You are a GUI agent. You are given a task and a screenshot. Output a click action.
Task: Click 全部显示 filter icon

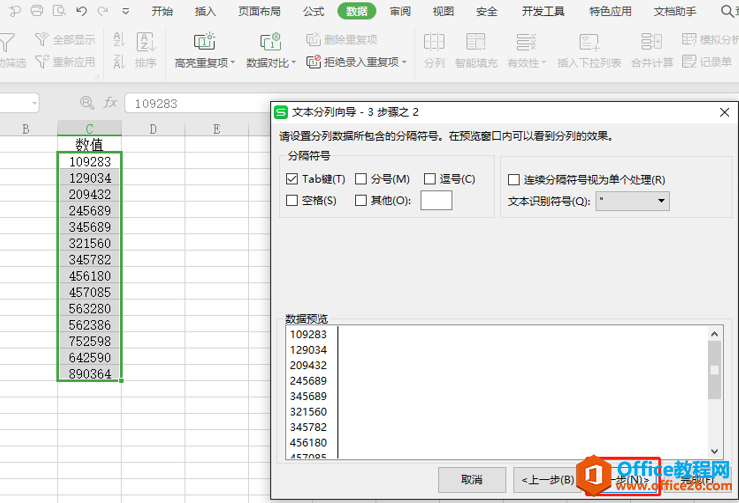[42, 39]
